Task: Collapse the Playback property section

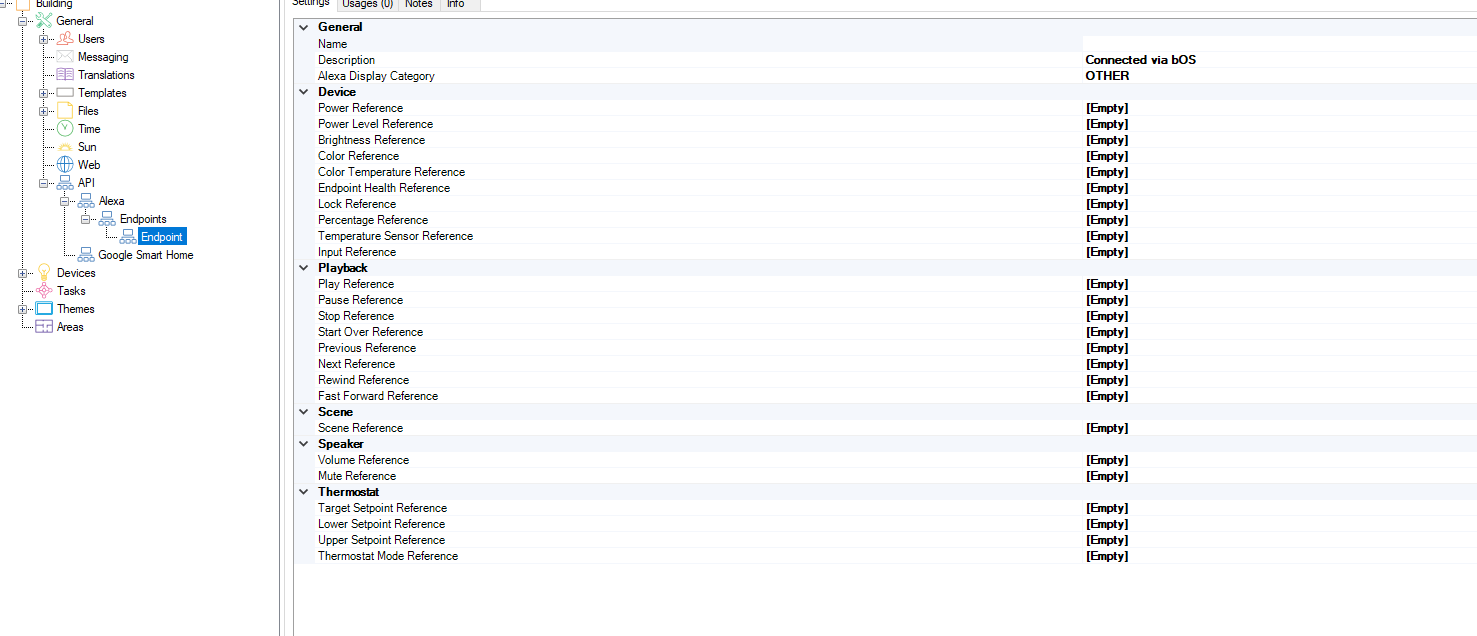Action: 304,268
